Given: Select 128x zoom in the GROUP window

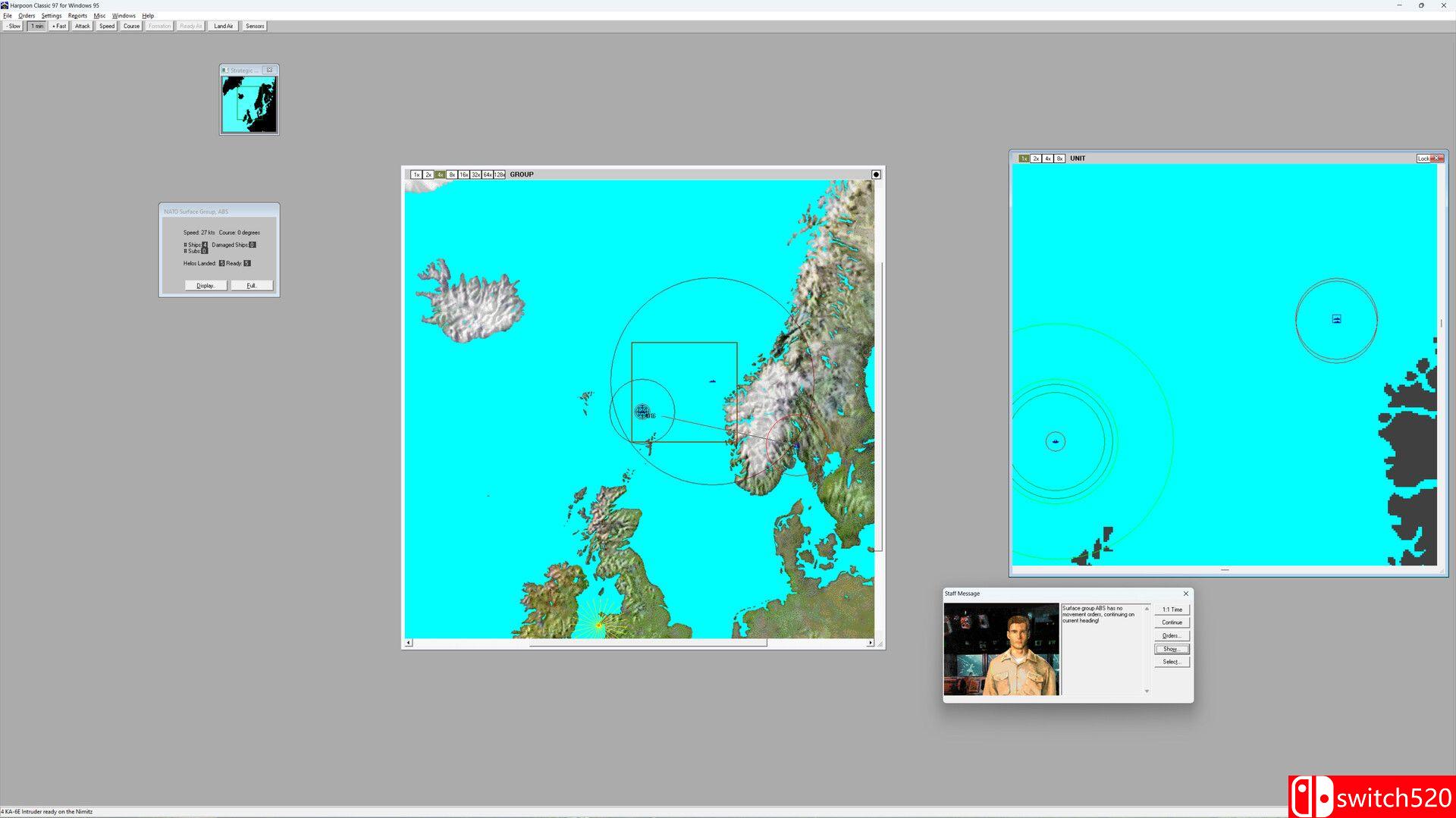Looking at the screenshot, I should point(499,174).
